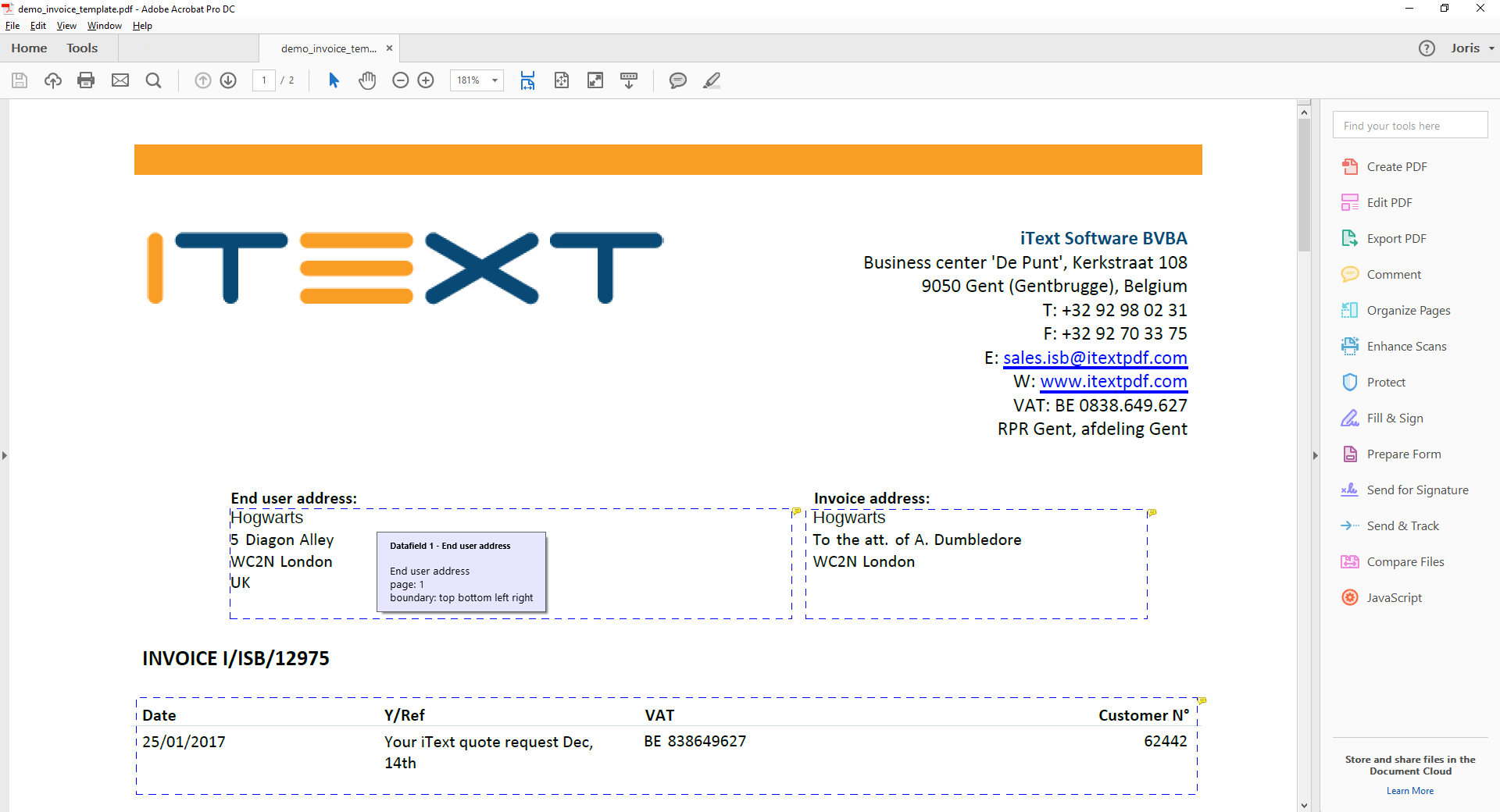Screen dimensions: 1500x812
Task: Select the Compare Files tool
Action: point(1403,561)
